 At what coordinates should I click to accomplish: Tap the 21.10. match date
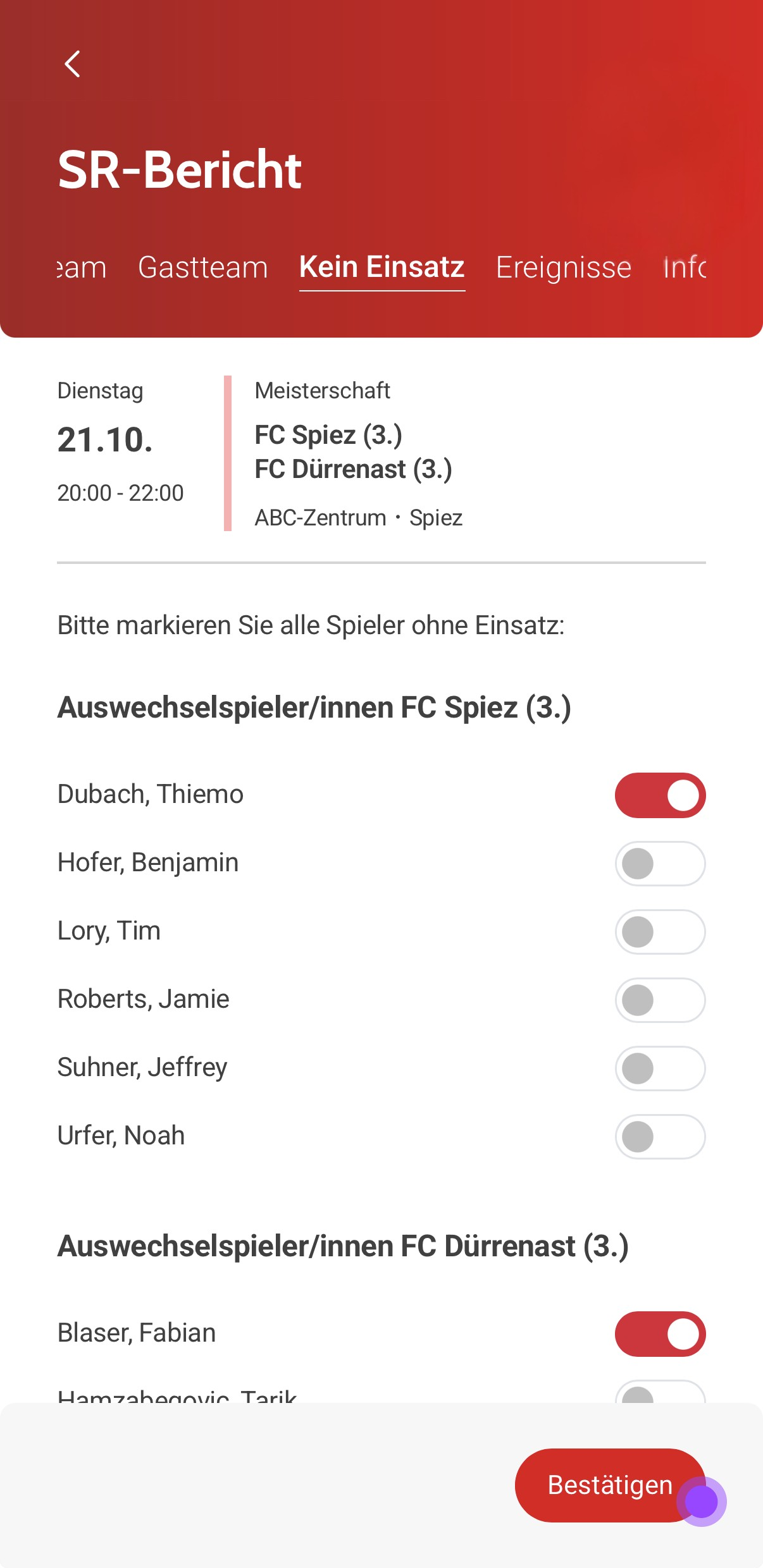pyautogui.click(x=105, y=439)
